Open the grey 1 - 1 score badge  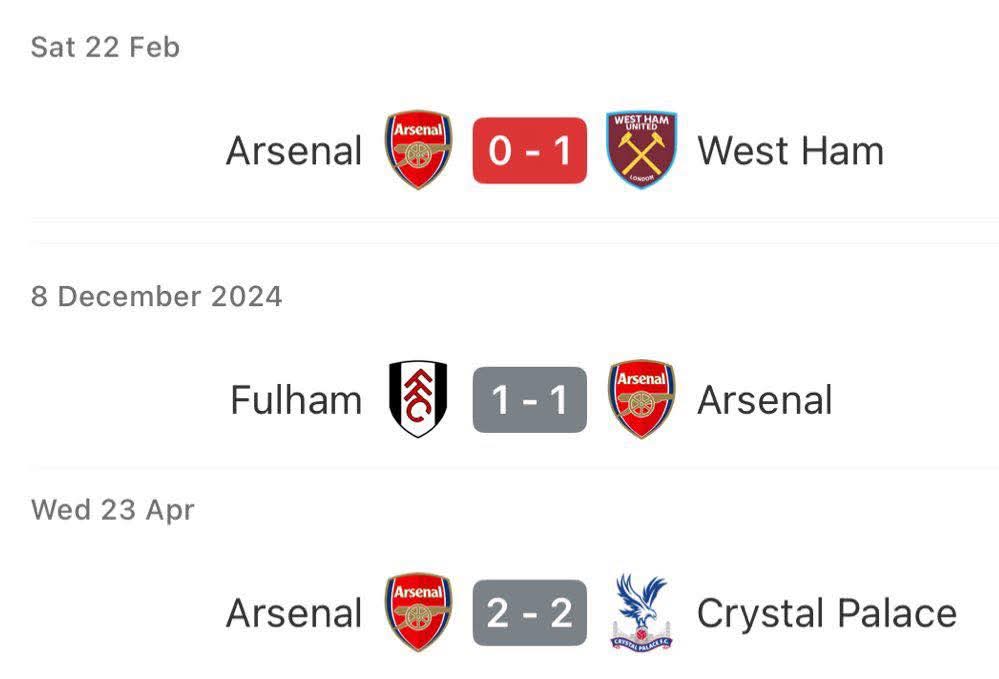click(x=529, y=400)
